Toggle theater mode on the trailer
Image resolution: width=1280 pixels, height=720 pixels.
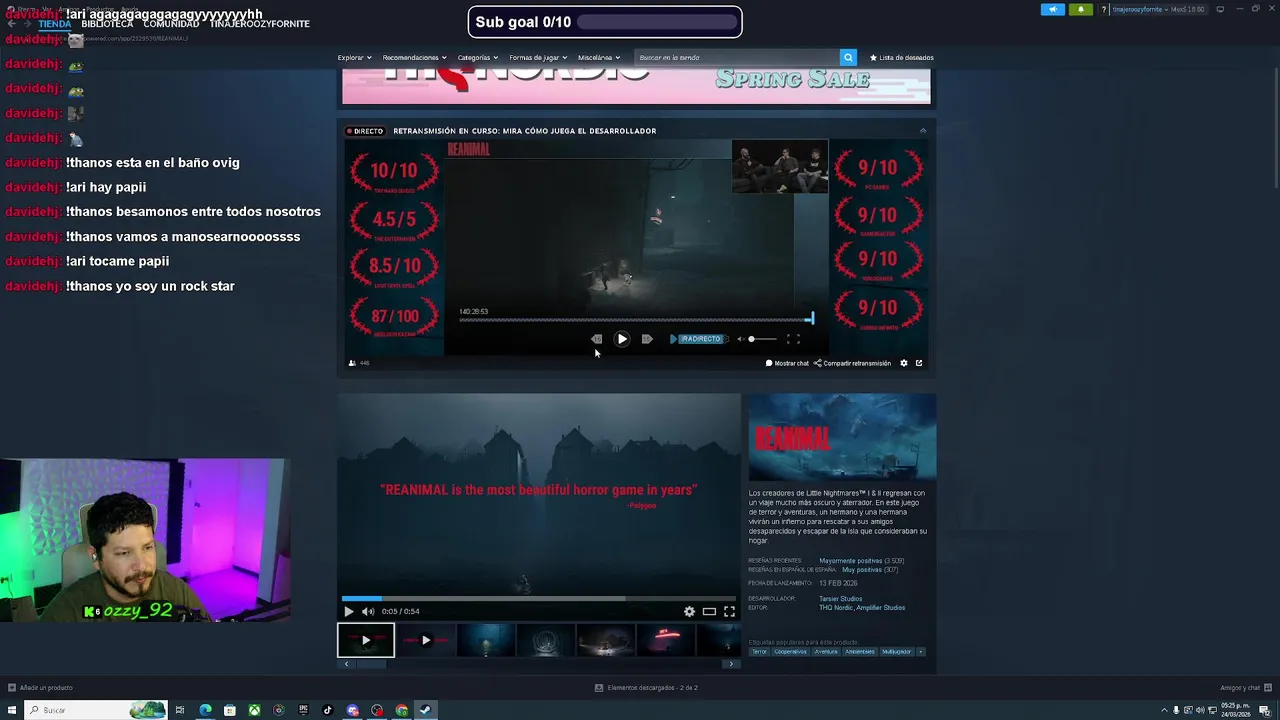point(709,611)
